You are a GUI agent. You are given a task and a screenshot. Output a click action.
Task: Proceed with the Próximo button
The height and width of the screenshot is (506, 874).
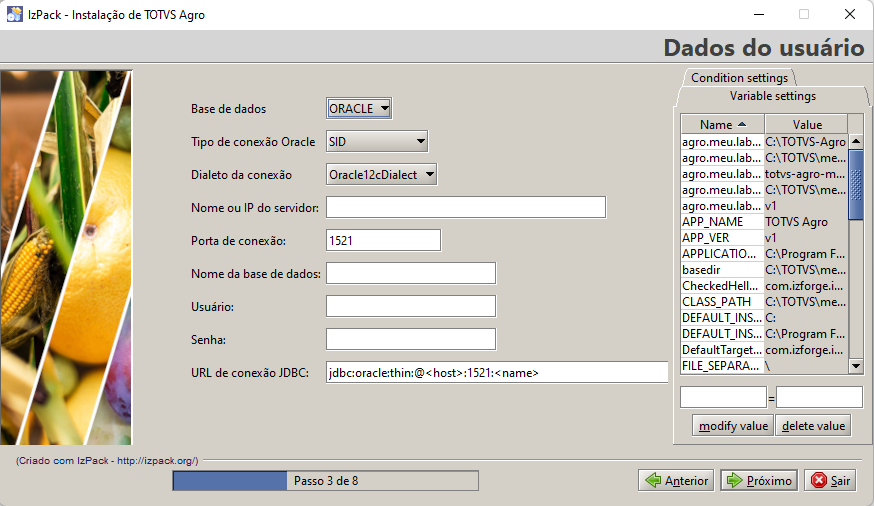(759, 480)
